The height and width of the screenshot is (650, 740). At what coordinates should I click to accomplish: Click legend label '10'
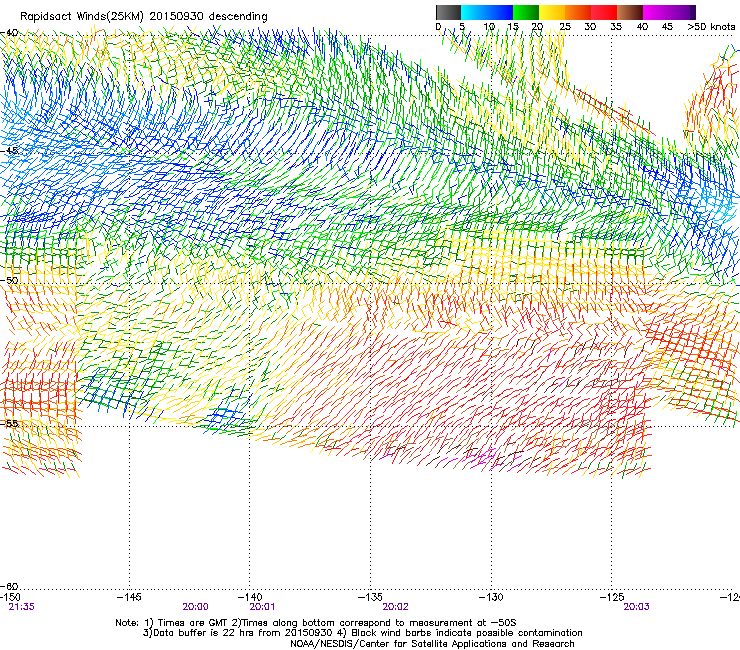point(489,27)
